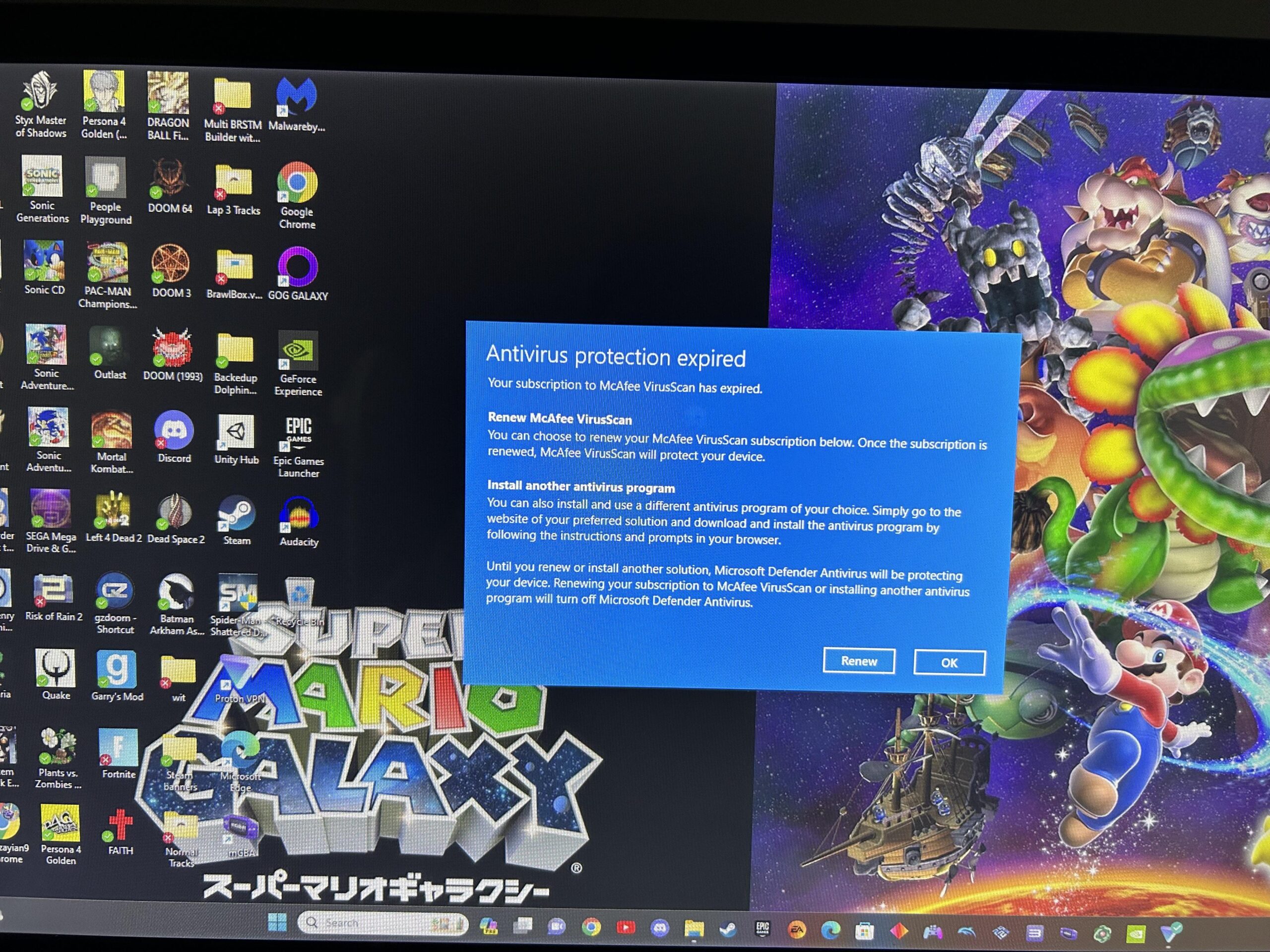Select the SEGA Mega Drive desktop icon
The image size is (1270, 952).
(x=51, y=521)
